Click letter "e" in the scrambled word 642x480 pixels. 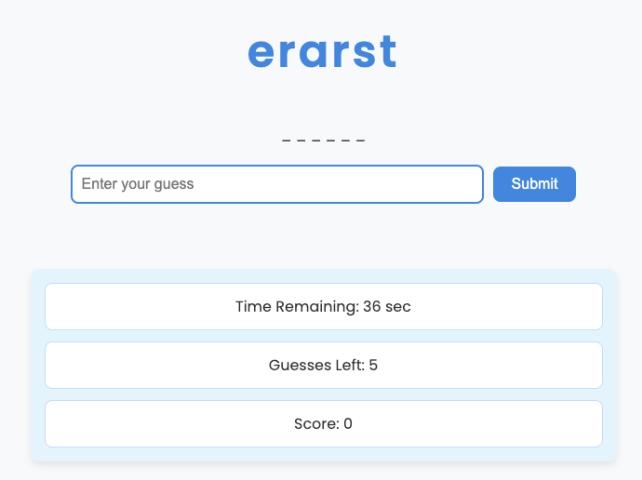tap(262, 54)
